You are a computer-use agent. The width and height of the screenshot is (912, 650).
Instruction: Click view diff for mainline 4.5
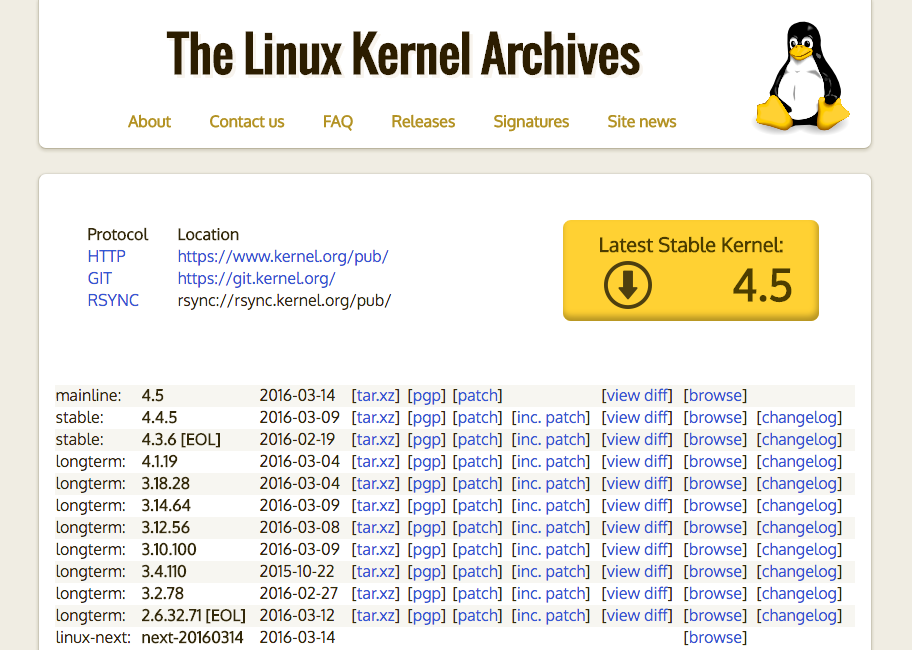click(637, 395)
